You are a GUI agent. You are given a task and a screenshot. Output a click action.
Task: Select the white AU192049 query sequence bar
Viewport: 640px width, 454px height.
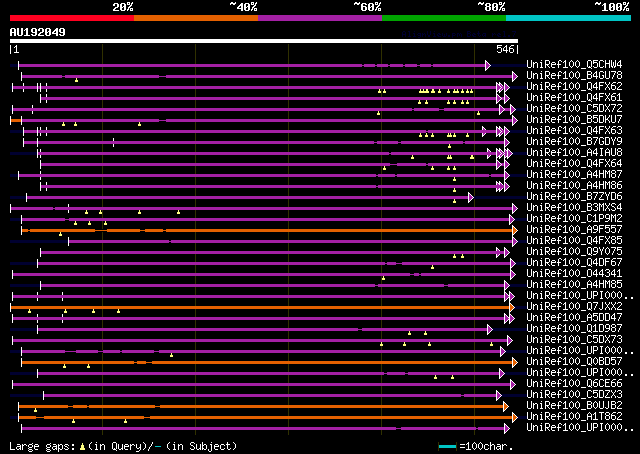pyautogui.click(x=264, y=41)
